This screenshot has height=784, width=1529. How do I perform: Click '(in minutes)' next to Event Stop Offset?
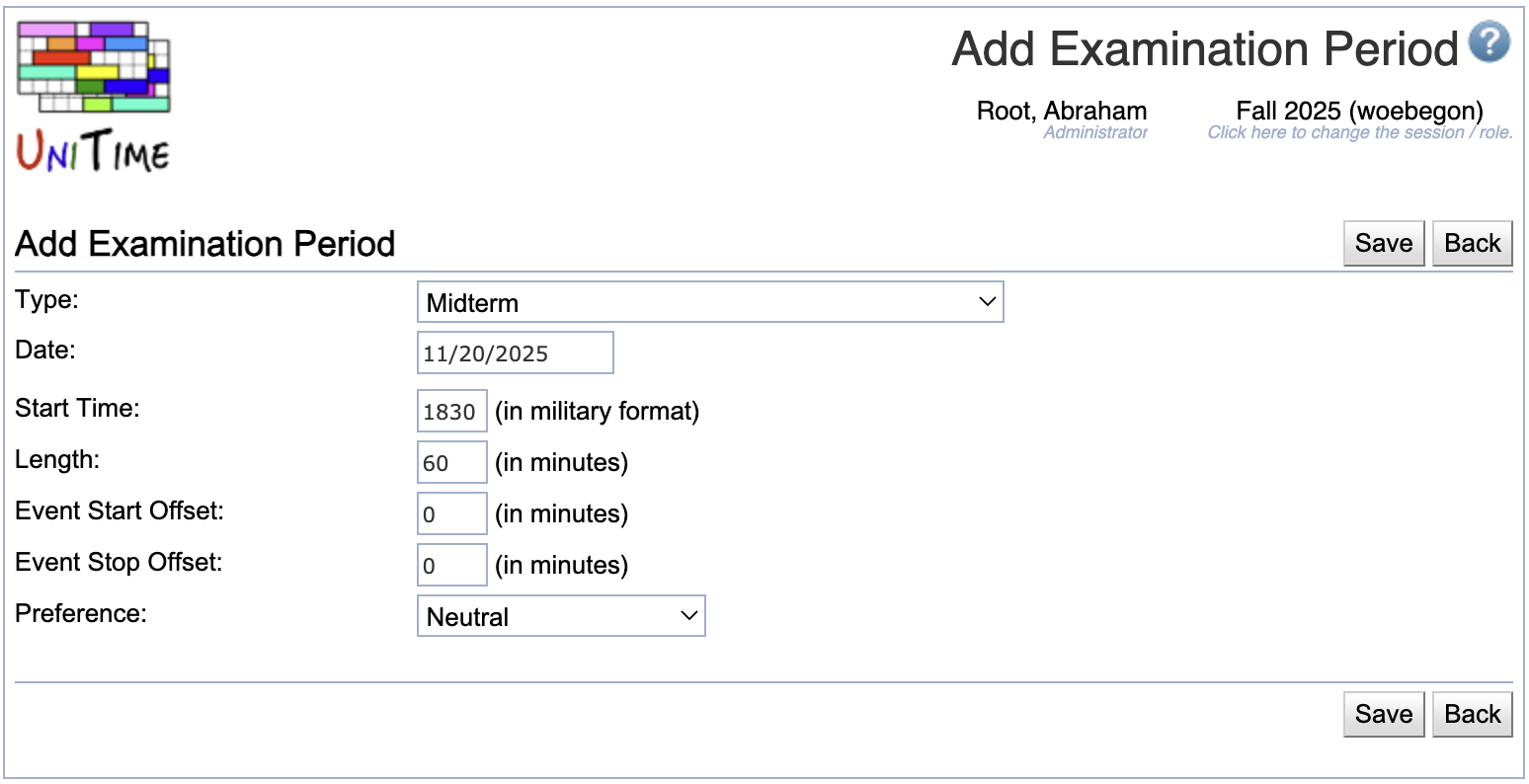[x=562, y=566]
